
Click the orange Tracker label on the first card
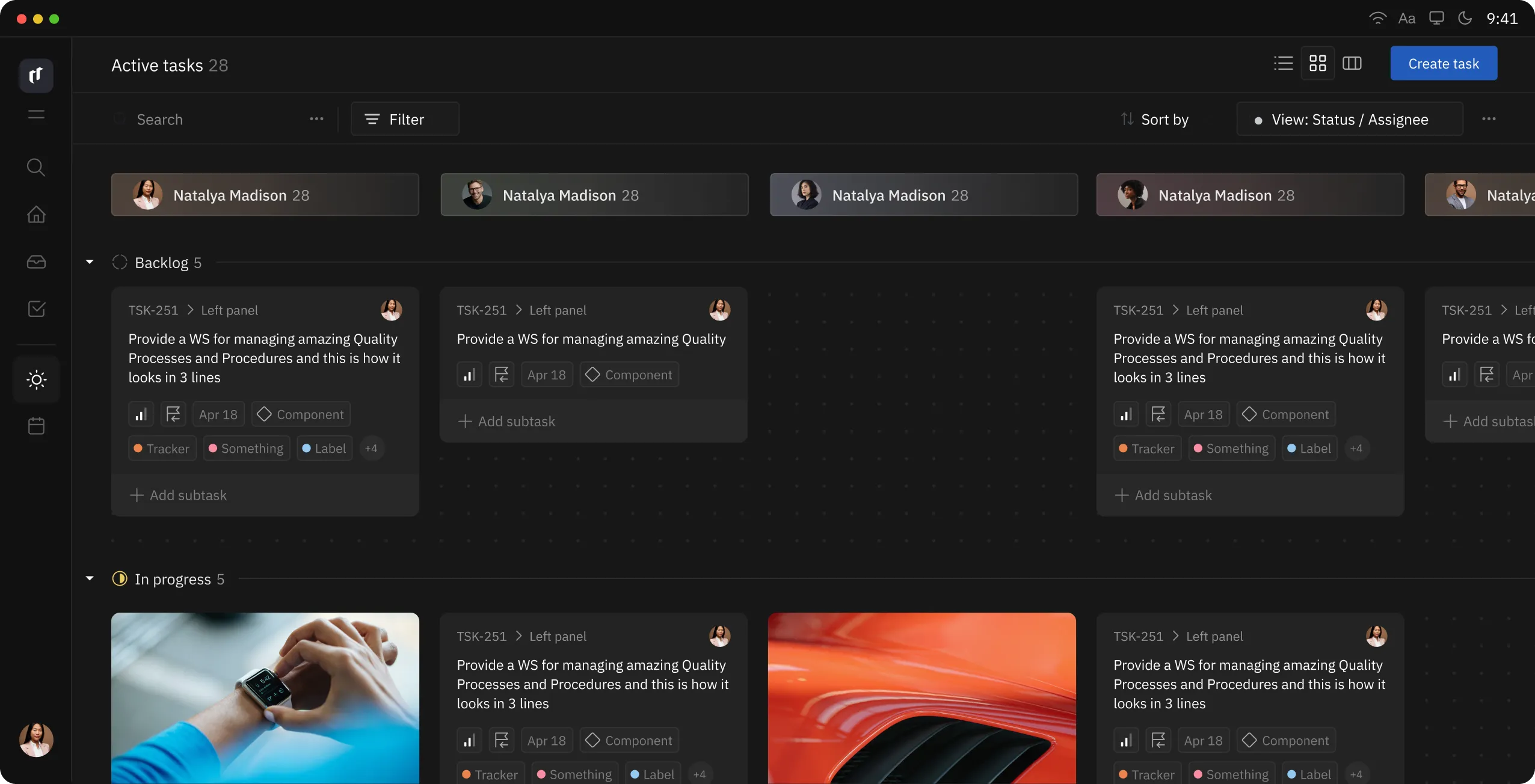tap(162, 449)
